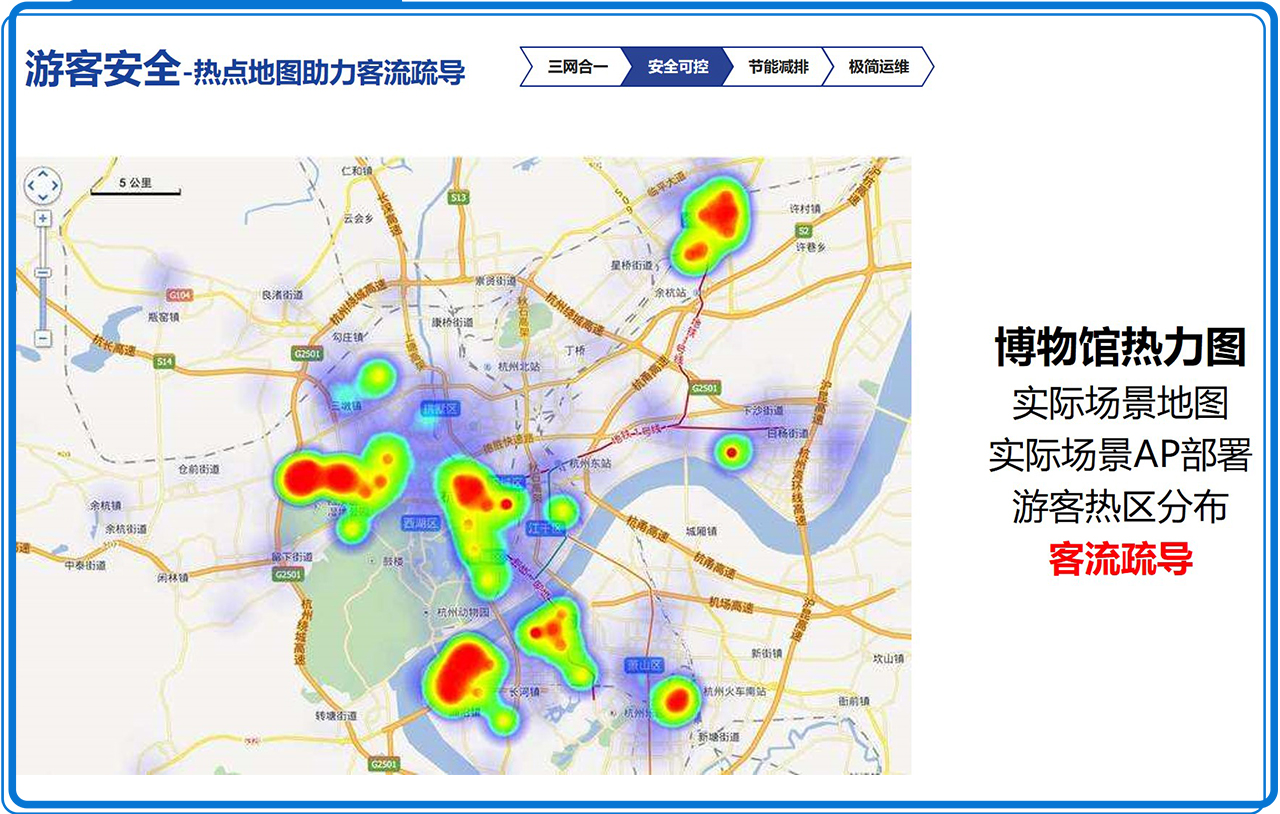Click the 博物馆热力图 heading
Image resolution: width=1280 pixels, height=814 pixels.
(1120, 347)
